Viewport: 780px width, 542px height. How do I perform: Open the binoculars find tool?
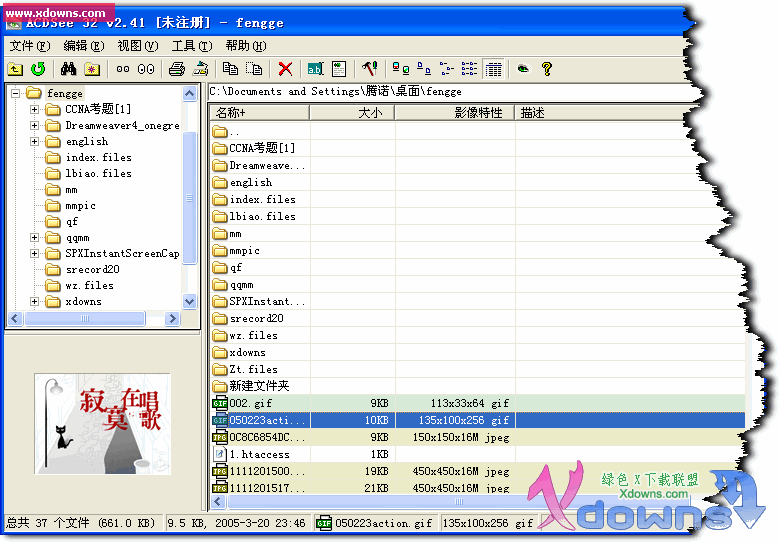[69, 69]
